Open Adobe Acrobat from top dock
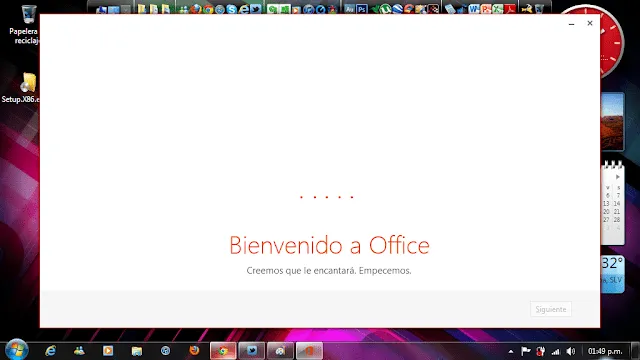Viewport: 640px width, 360px height. [510, 9]
